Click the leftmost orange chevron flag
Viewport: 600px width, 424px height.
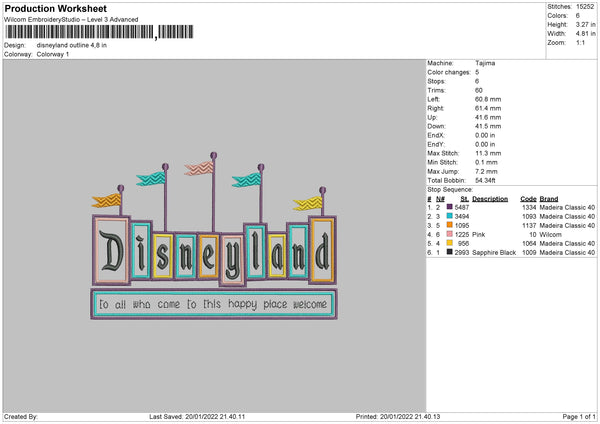pos(107,200)
